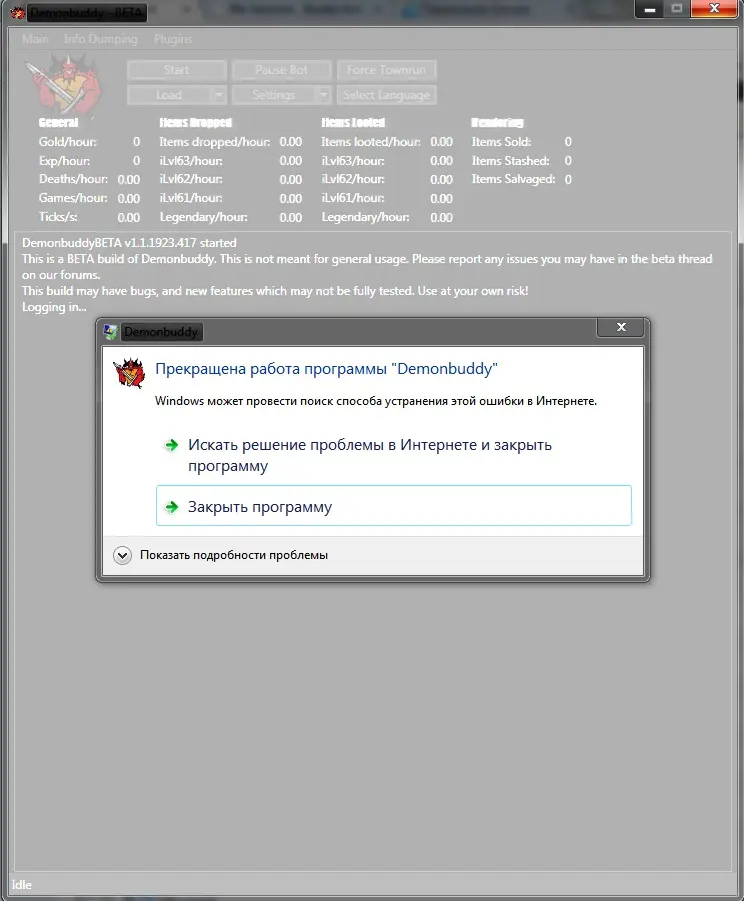Close the Demonbuddy error dialog with X

pyautogui.click(x=621, y=328)
